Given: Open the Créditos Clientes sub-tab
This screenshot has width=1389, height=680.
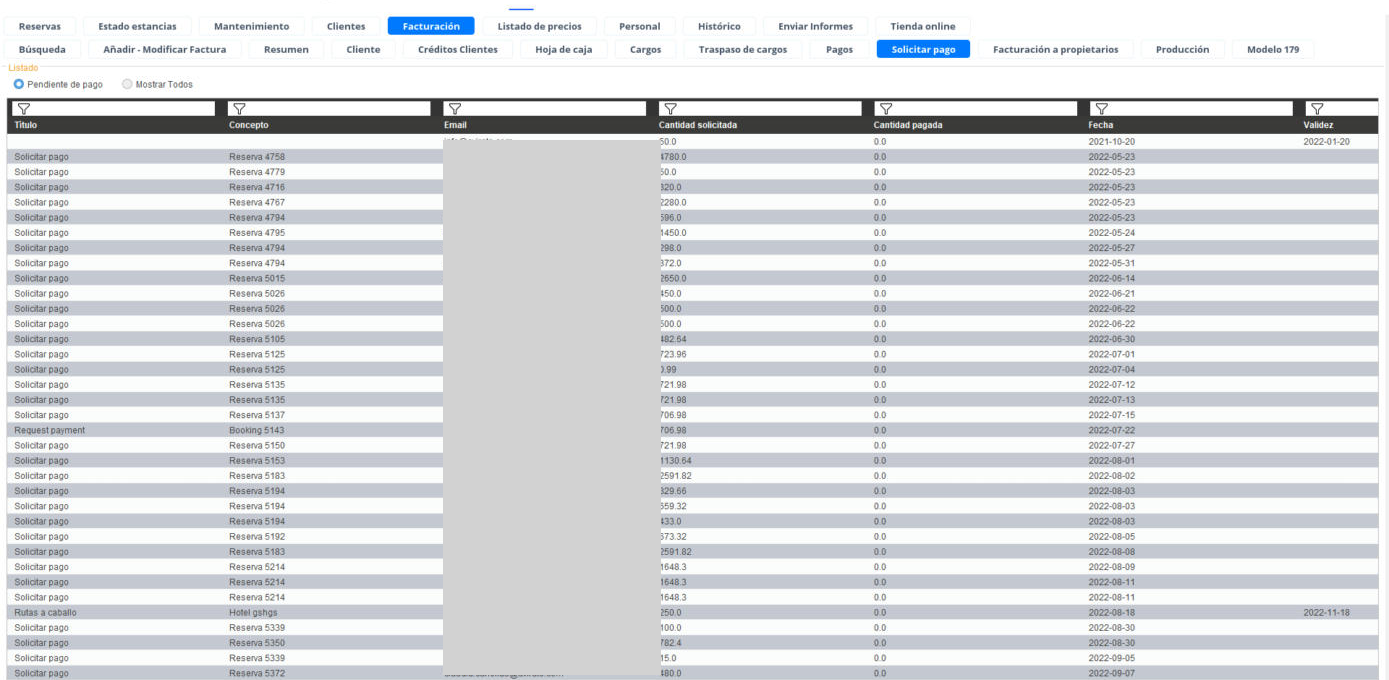Looking at the screenshot, I should (x=458, y=49).
